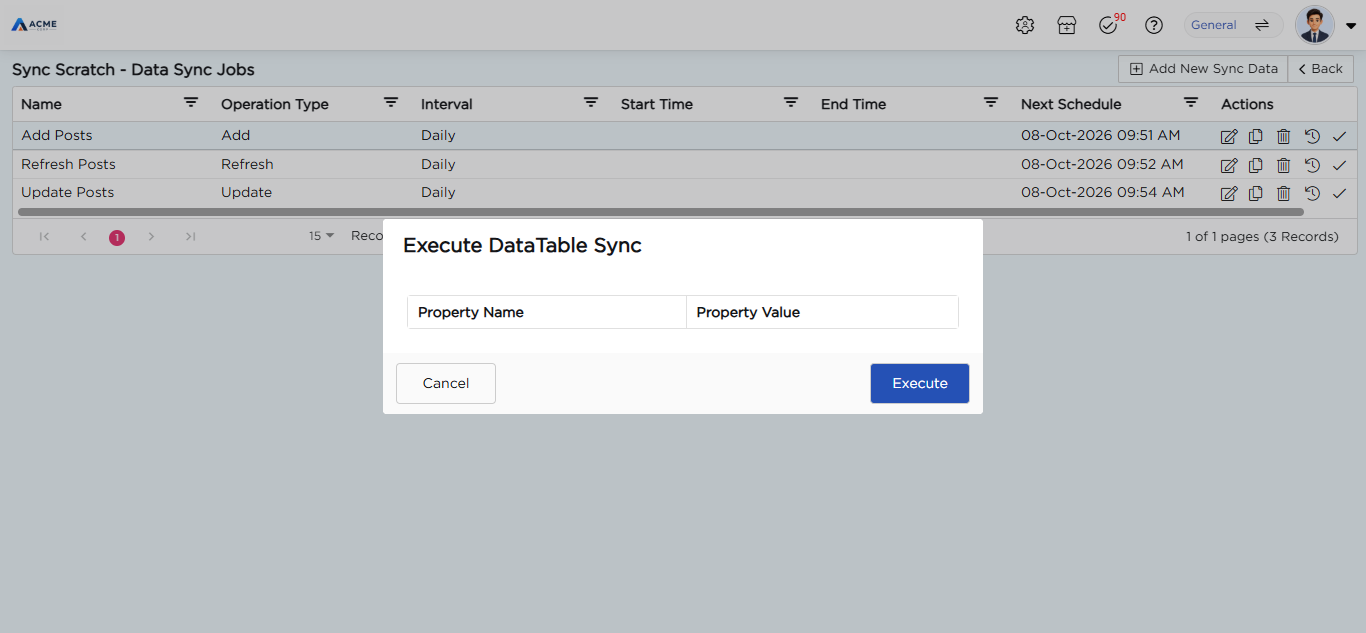The width and height of the screenshot is (1366, 633).
Task: Open the page size dropdown showing 15
Action: point(321,236)
